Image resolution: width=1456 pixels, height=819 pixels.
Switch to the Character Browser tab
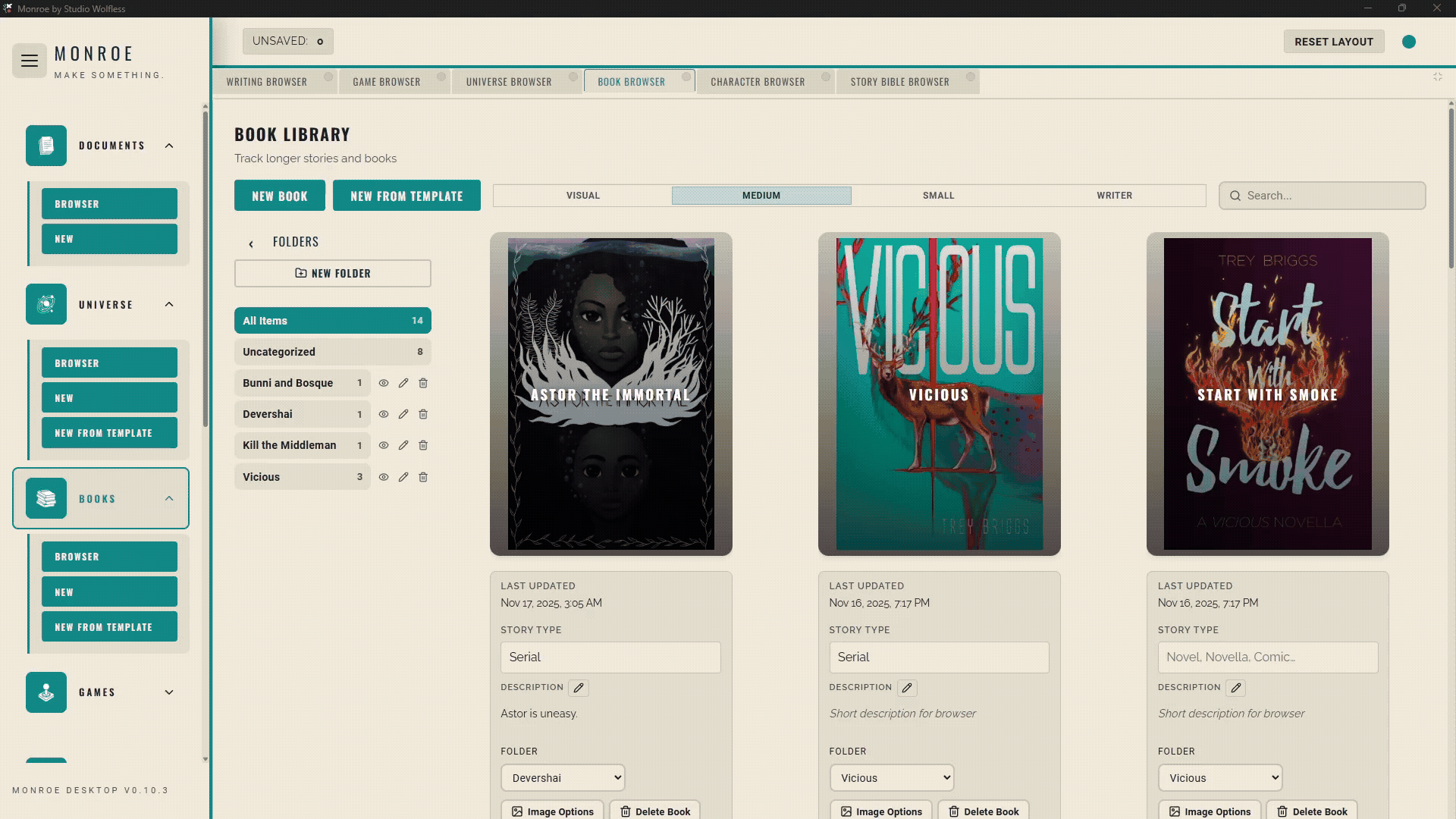click(758, 81)
